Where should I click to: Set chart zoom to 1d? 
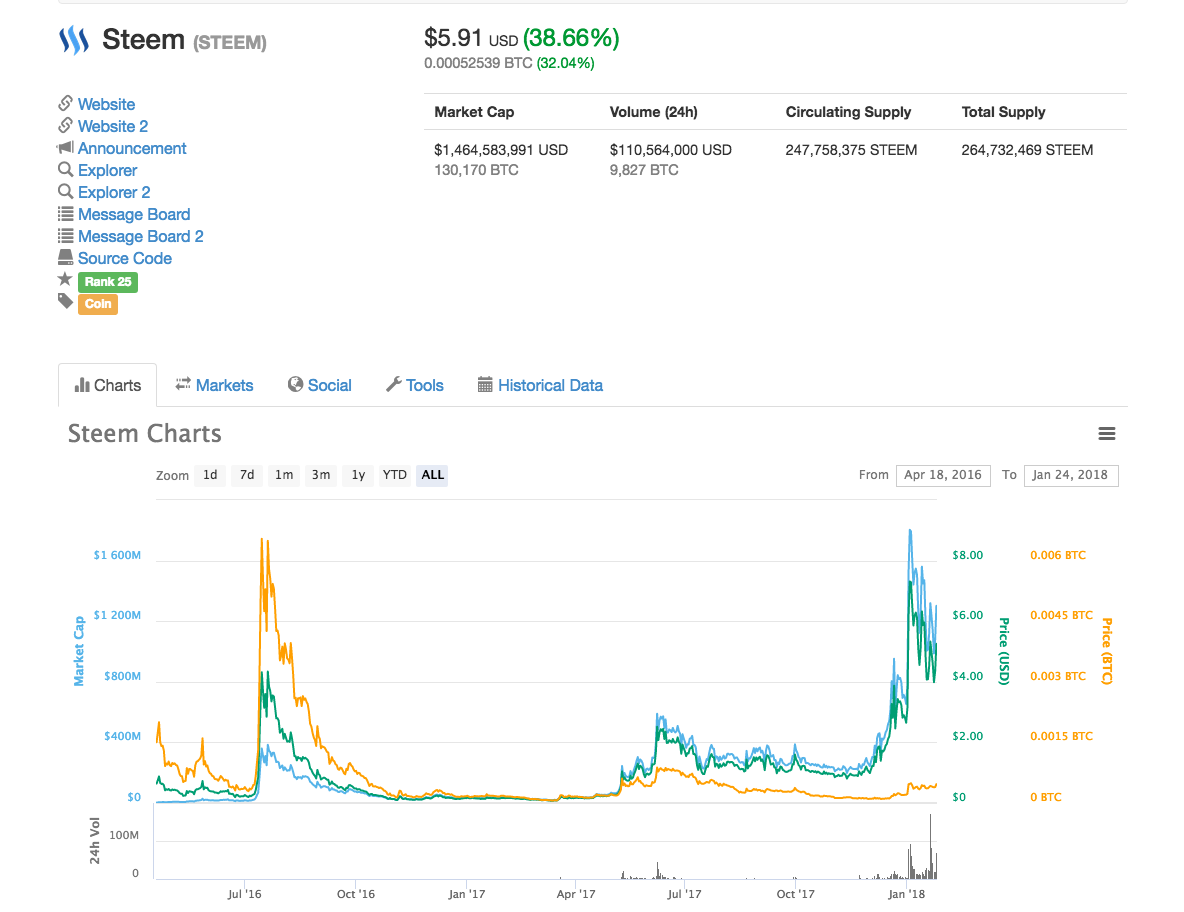(x=210, y=475)
